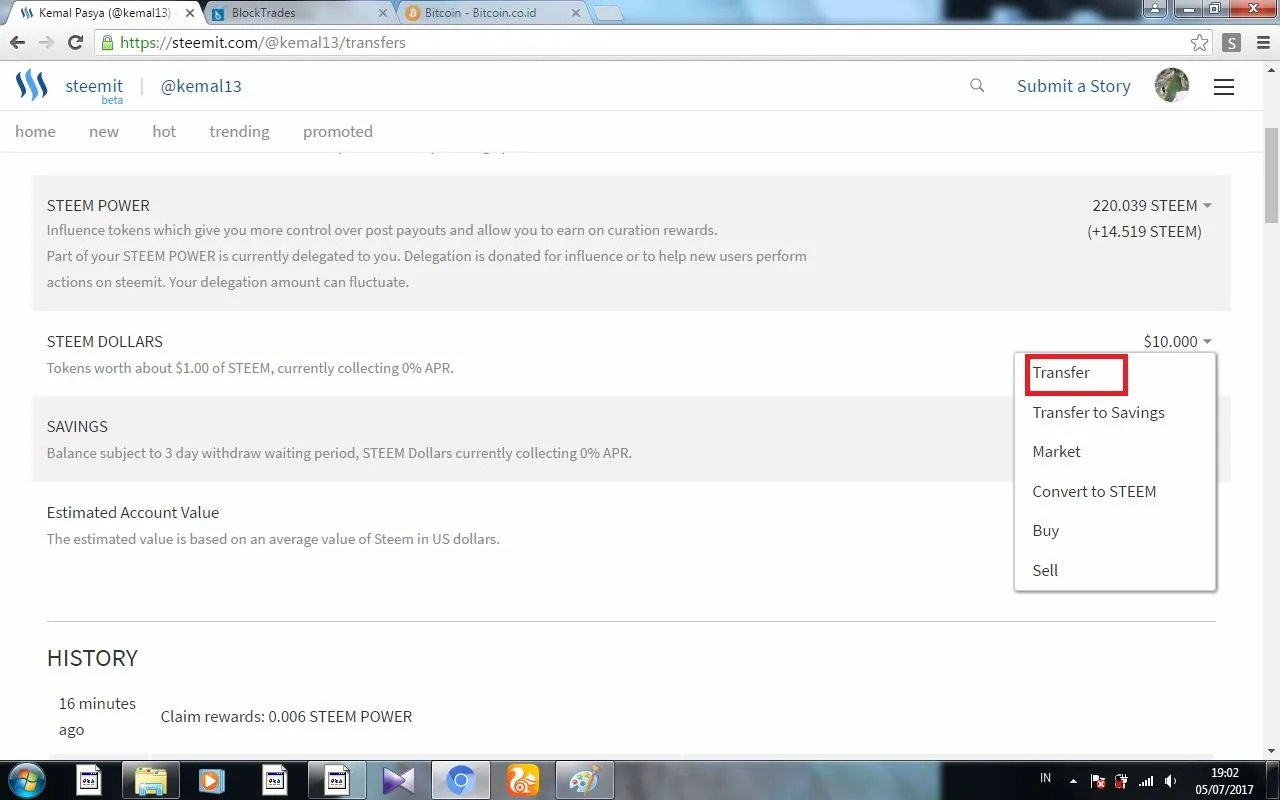1280x800 pixels.
Task: Click the Steemit logo icon
Action: pos(32,86)
